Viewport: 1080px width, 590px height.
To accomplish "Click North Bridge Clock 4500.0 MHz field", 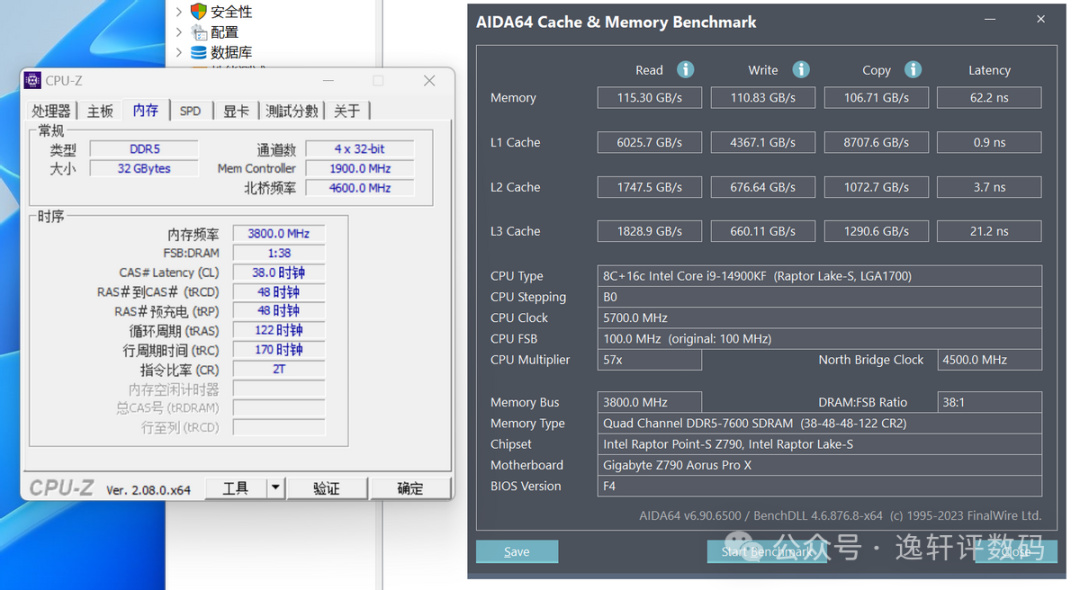I will (x=990, y=359).
